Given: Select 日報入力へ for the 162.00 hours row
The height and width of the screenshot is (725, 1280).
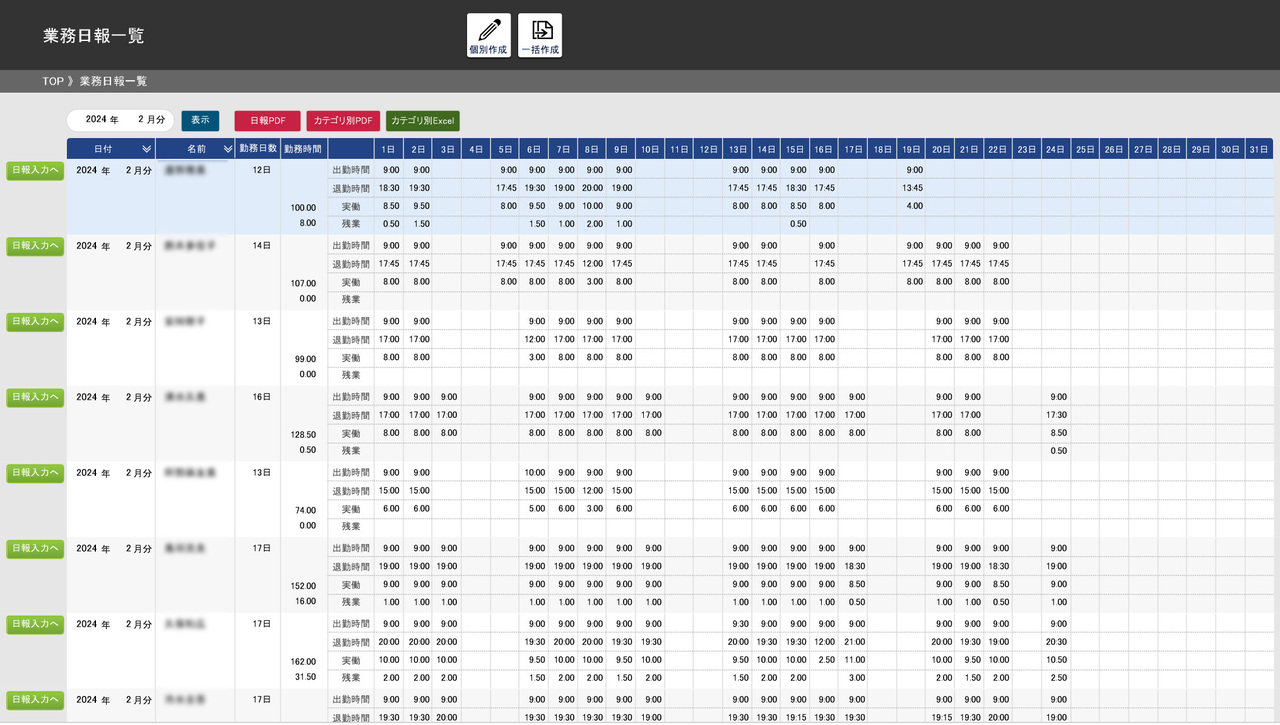Looking at the screenshot, I should point(35,624).
